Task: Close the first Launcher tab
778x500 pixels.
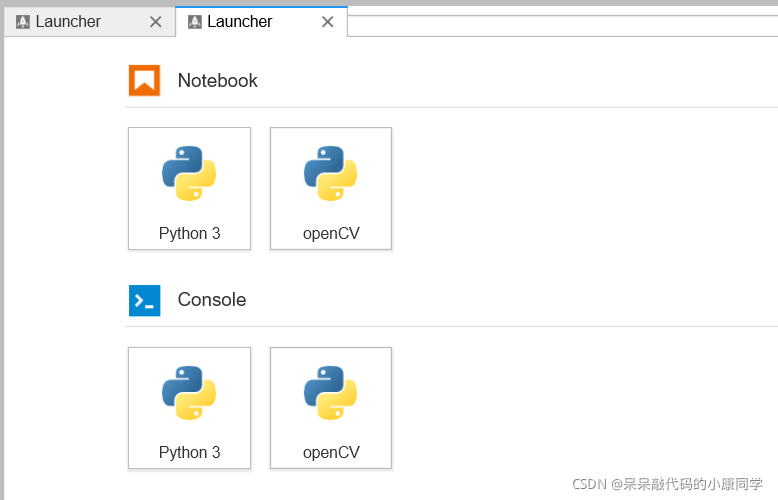Action: point(156,22)
